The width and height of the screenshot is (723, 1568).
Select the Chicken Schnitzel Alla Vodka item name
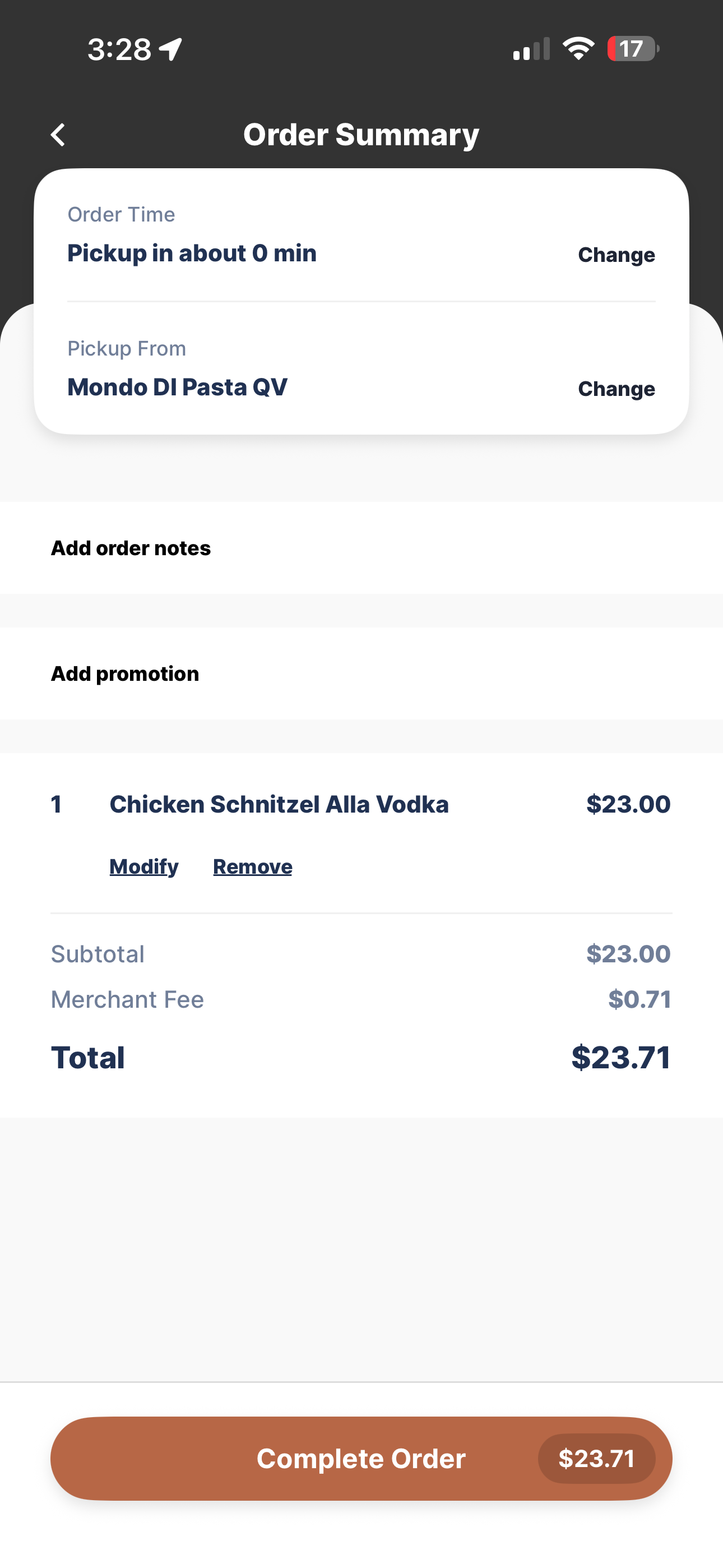coord(279,804)
